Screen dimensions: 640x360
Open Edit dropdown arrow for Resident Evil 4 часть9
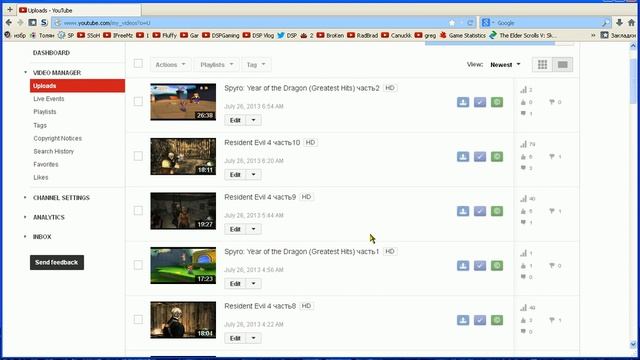tap(253, 229)
